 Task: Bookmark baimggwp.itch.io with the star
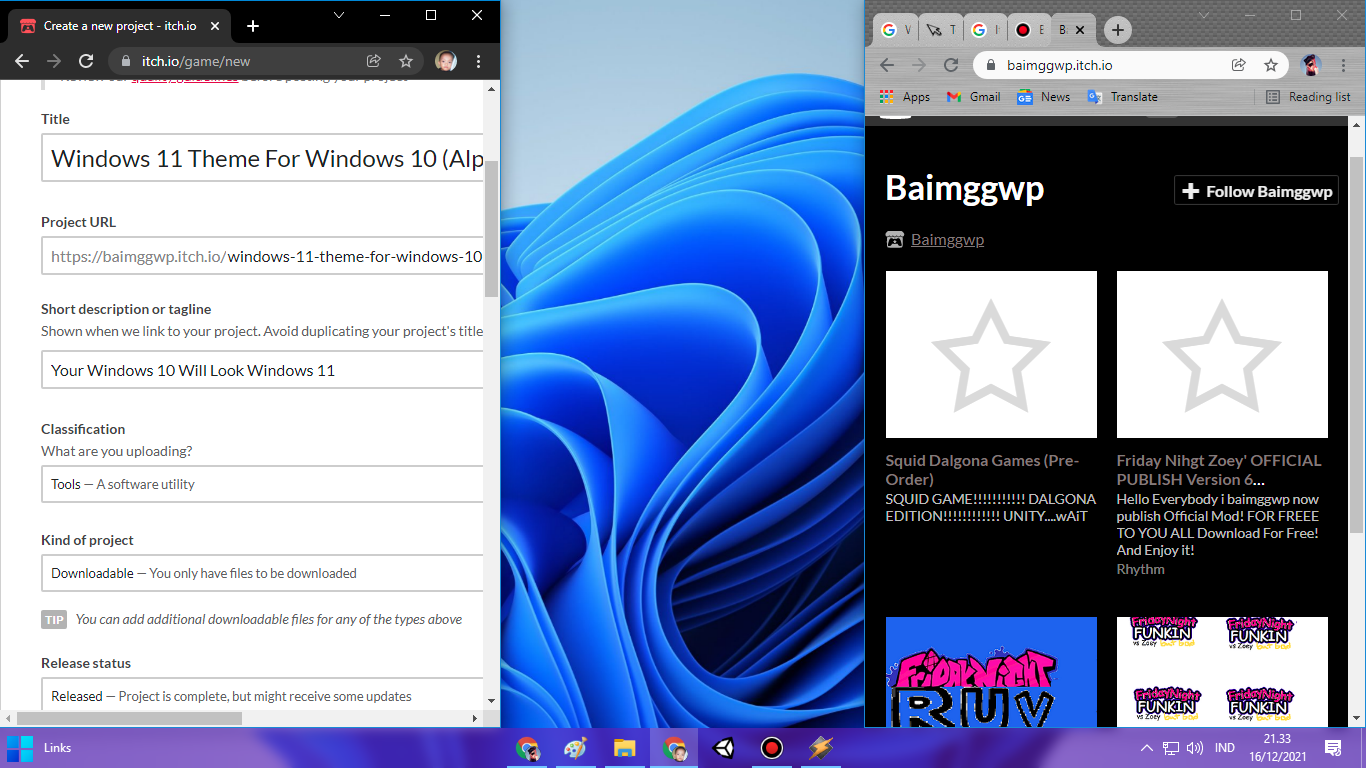[x=1271, y=65]
